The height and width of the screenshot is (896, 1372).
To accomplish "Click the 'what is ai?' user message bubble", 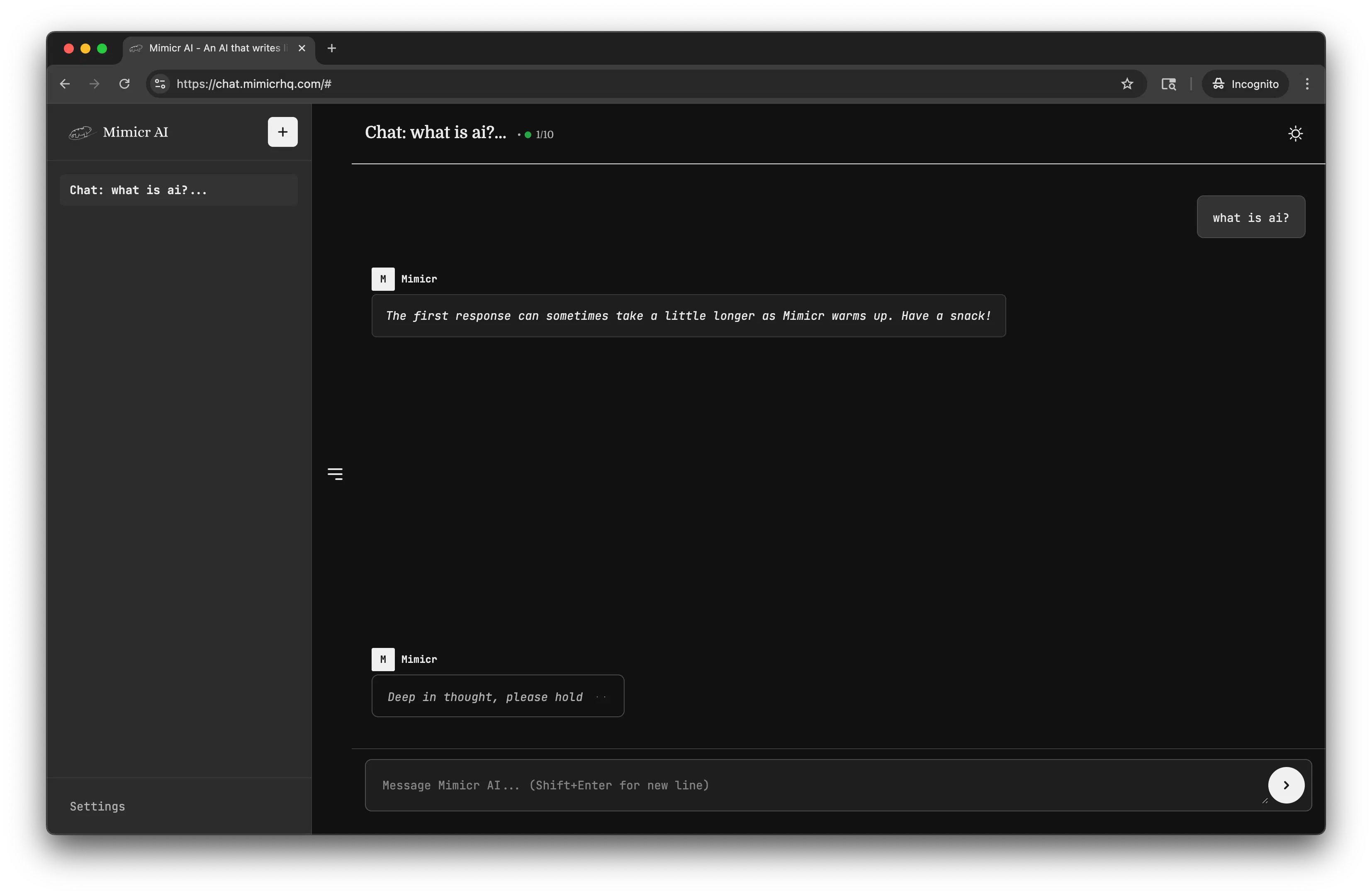I will (x=1250, y=217).
